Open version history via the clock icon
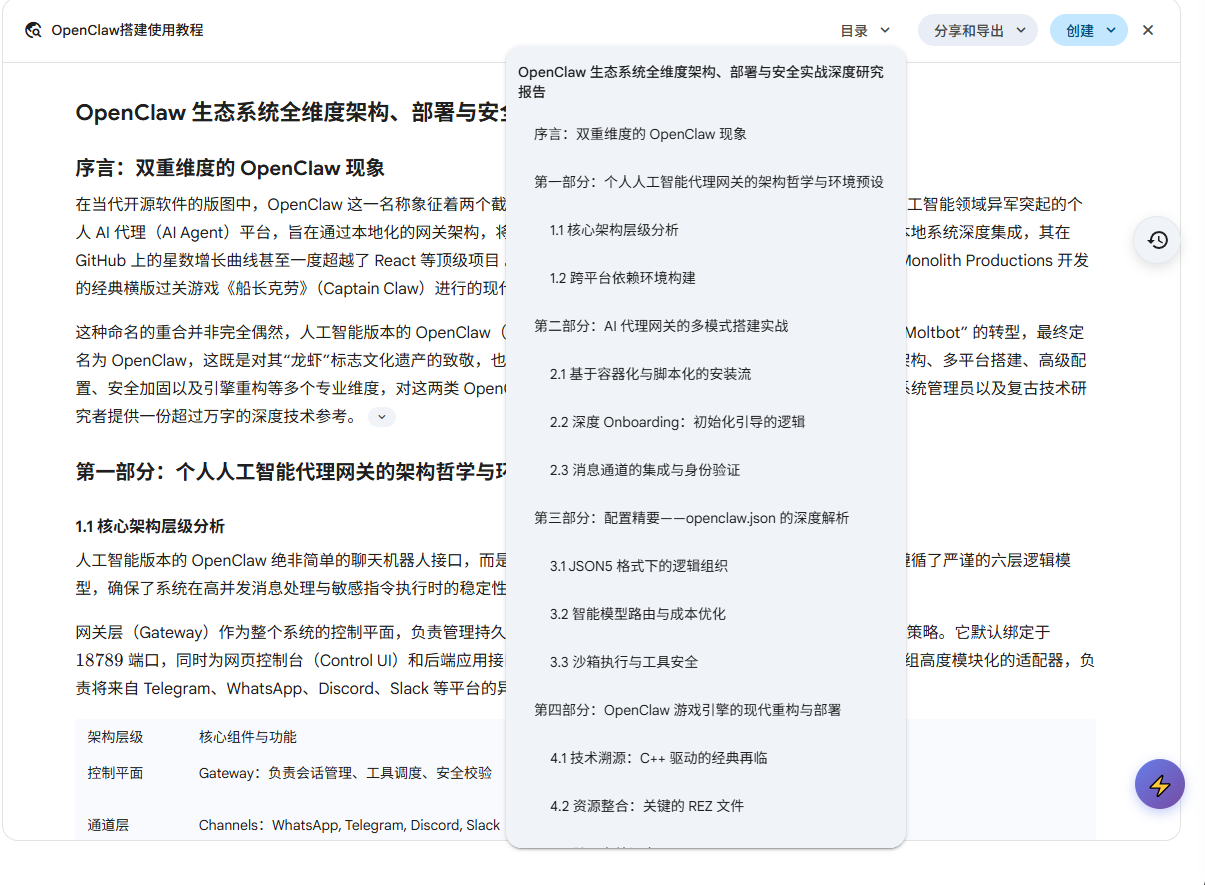The image size is (1205, 885). coord(1157,241)
